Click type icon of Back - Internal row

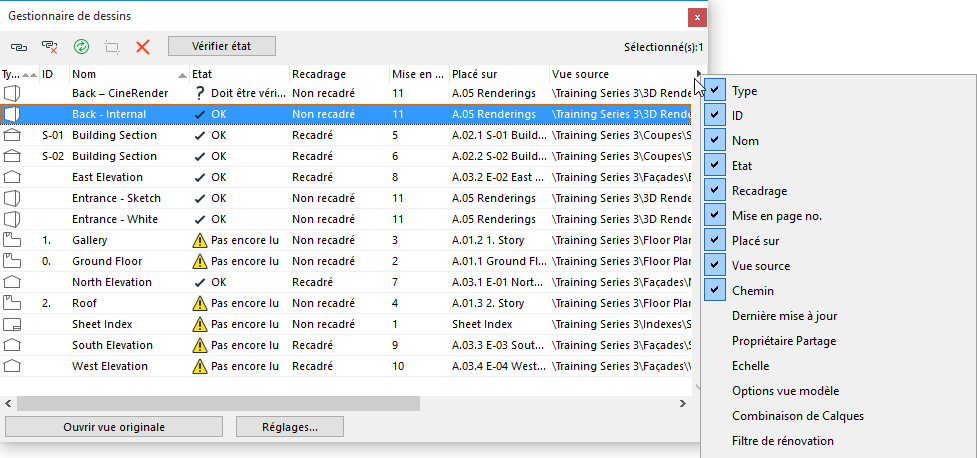12,115
